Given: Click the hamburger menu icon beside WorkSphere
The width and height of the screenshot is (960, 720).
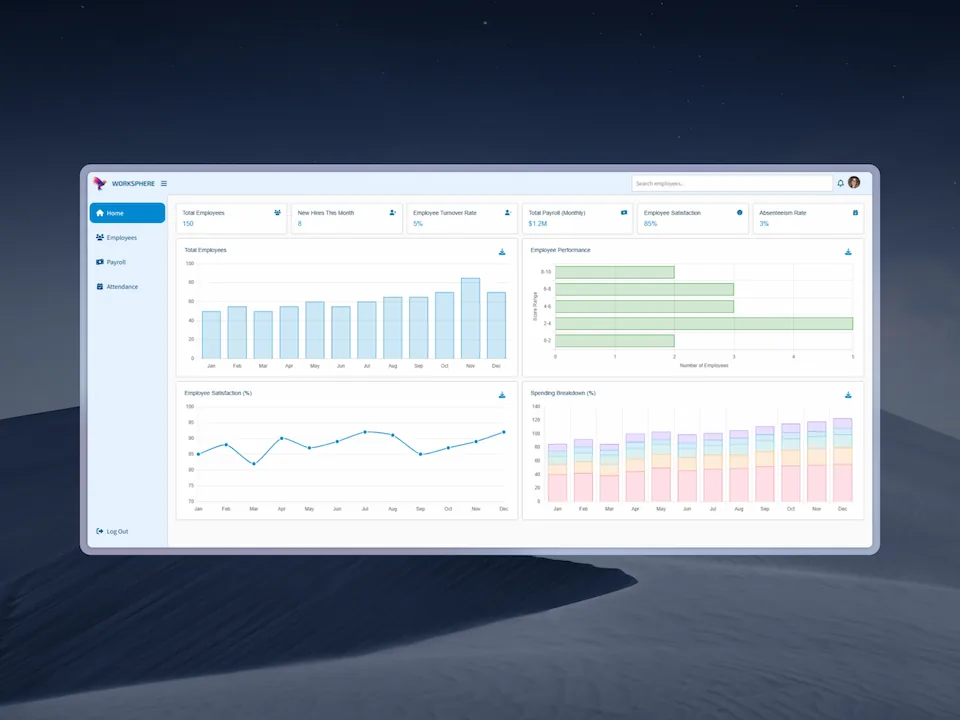Looking at the screenshot, I should pos(164,183).
